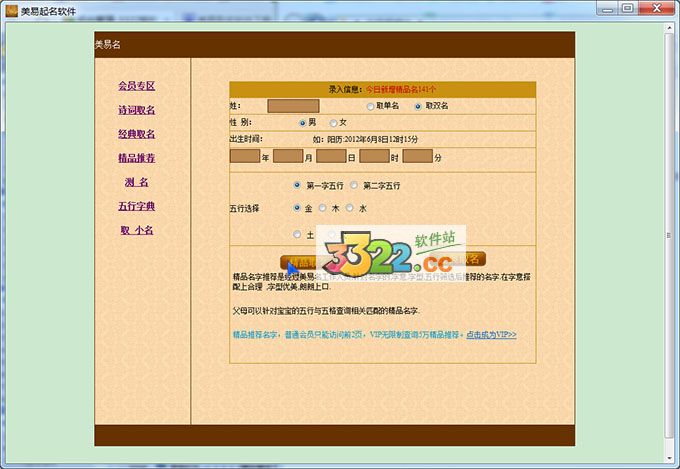Click the 五行选择 label
This screenshot has height=469, width=680.
tap(244, 209)
